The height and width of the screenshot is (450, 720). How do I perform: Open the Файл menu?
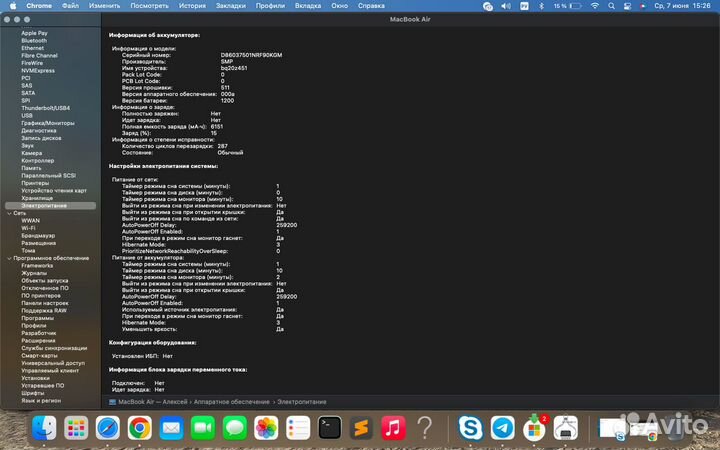[x=70, y=6]
